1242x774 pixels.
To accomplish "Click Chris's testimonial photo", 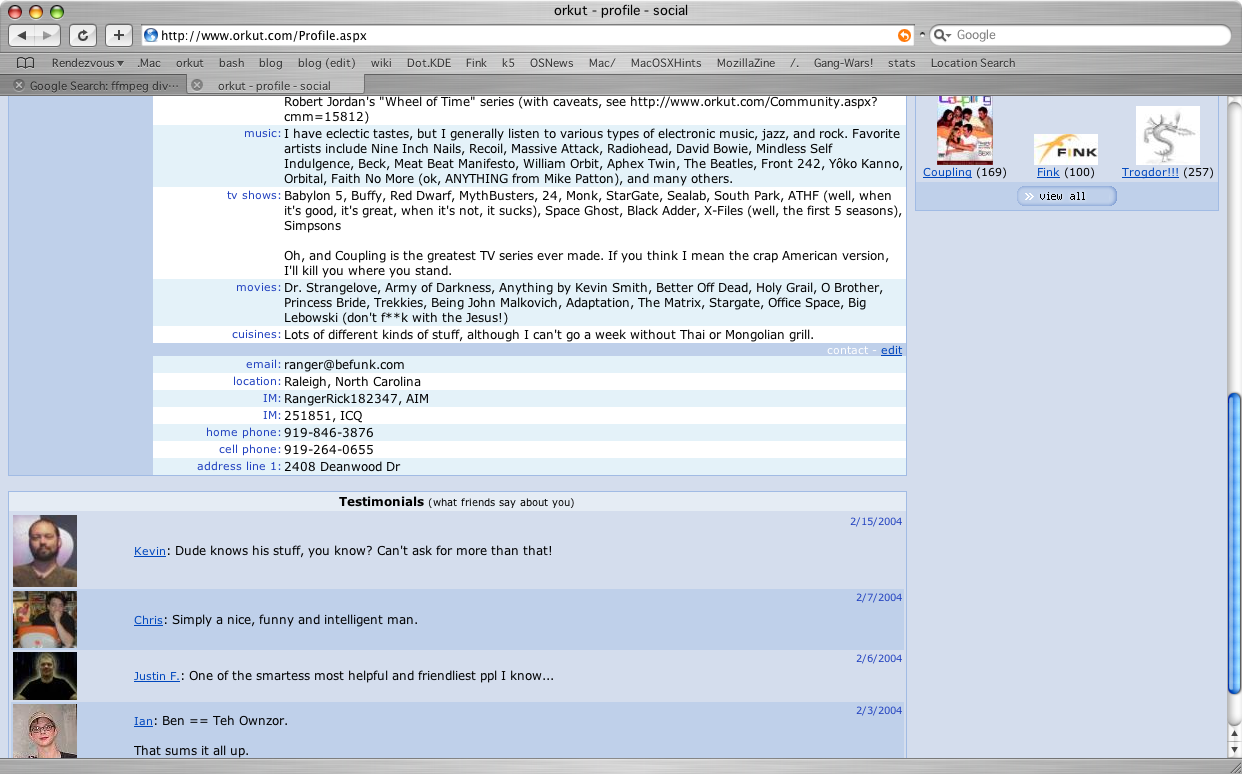I will pos(45,620).
